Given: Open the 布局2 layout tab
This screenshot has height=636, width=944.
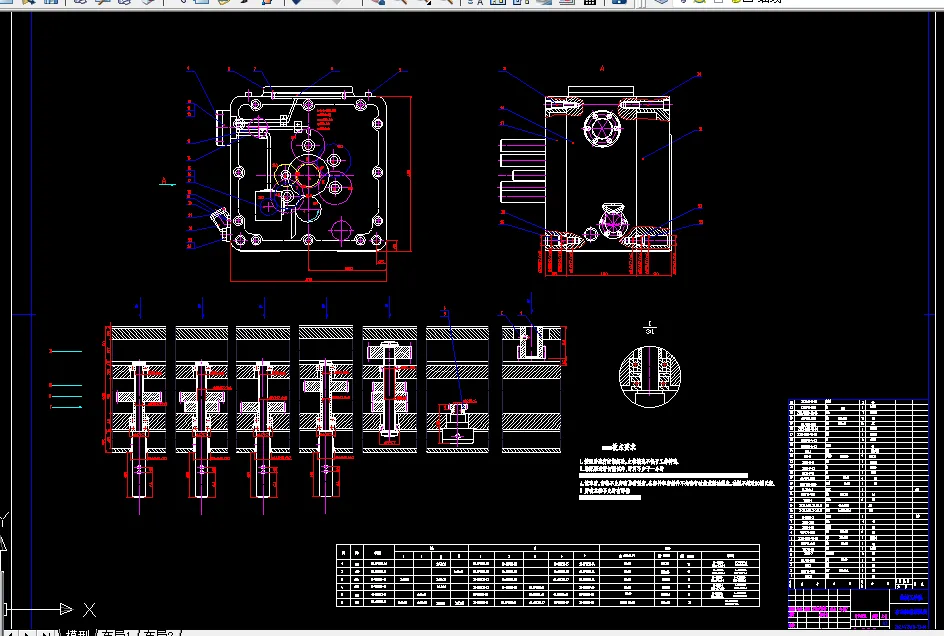Looking at the screenshot, I should pos(158,632).
